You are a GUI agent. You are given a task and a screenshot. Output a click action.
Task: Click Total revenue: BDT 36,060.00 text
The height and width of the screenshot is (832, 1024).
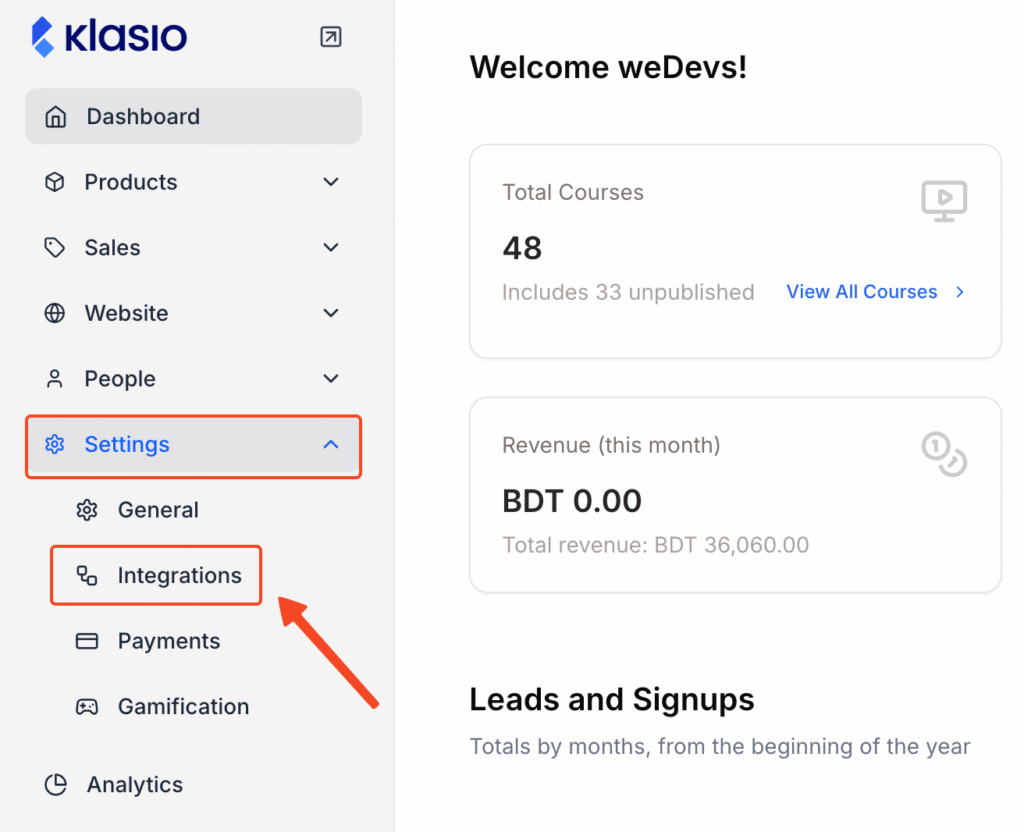coord(655,545)
